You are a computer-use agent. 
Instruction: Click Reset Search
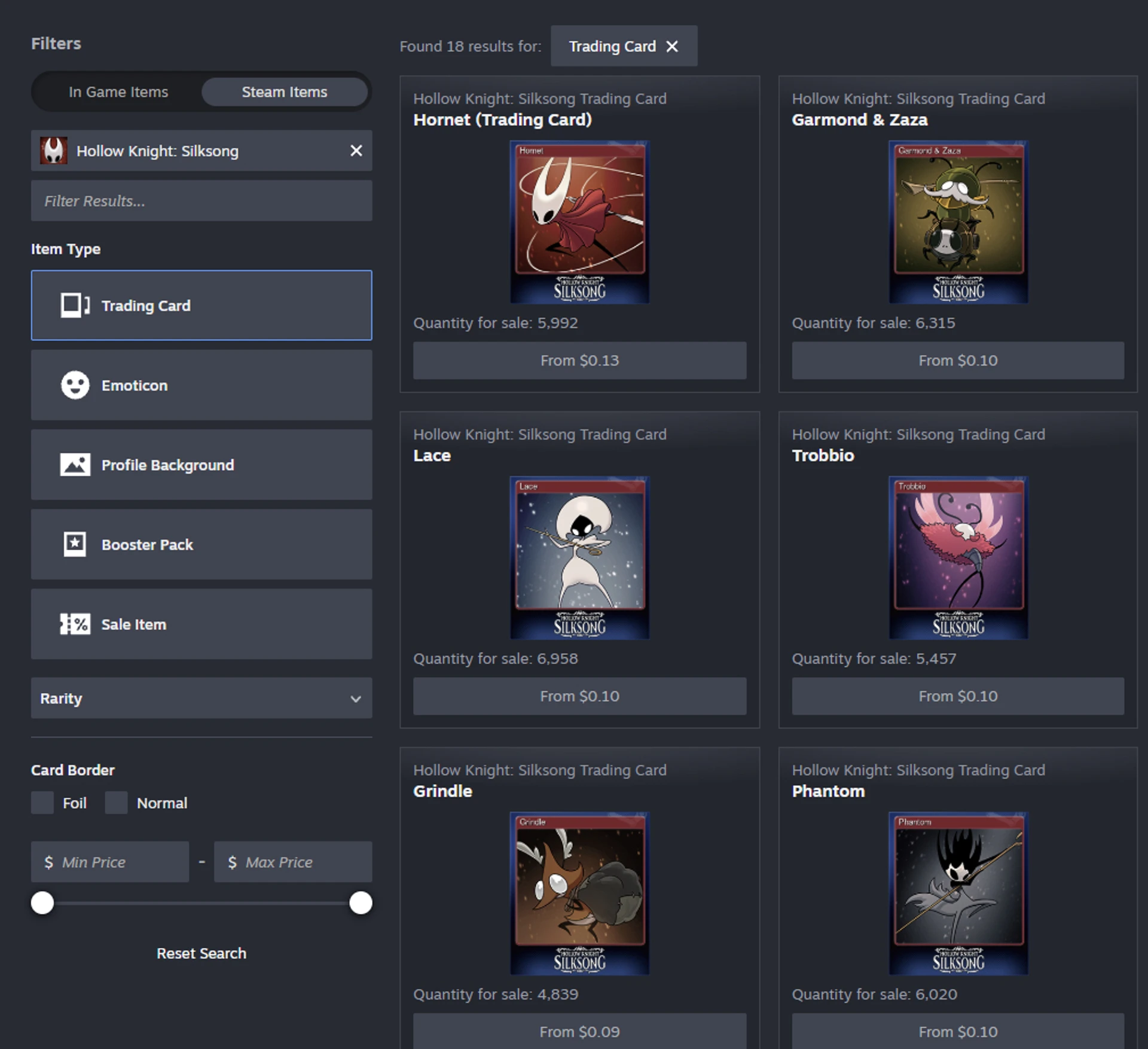click(201, 953)
